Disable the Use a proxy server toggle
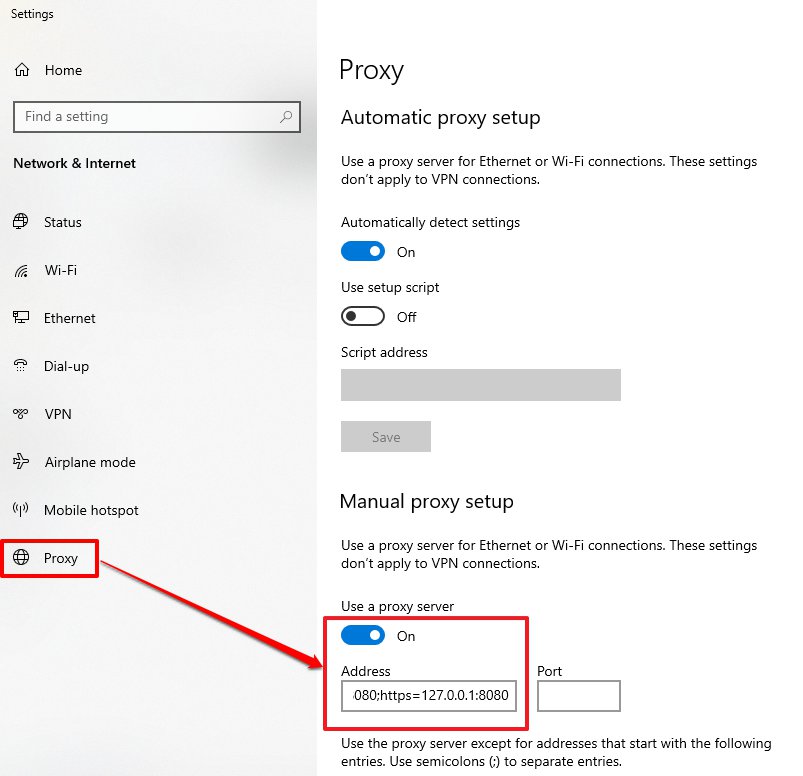This screenshot has width=803, height=776. pyautogui.click(x=363, y=636)
